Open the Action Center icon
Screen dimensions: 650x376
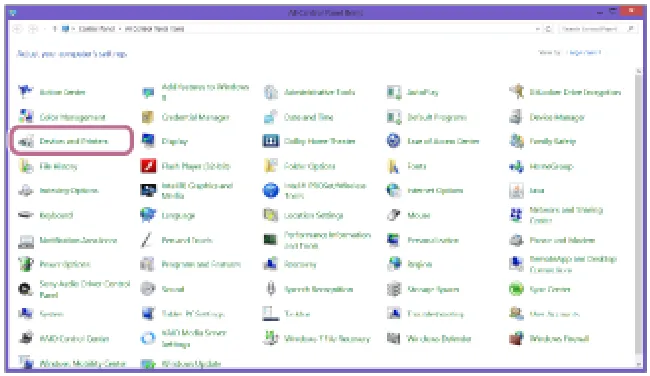26,92
